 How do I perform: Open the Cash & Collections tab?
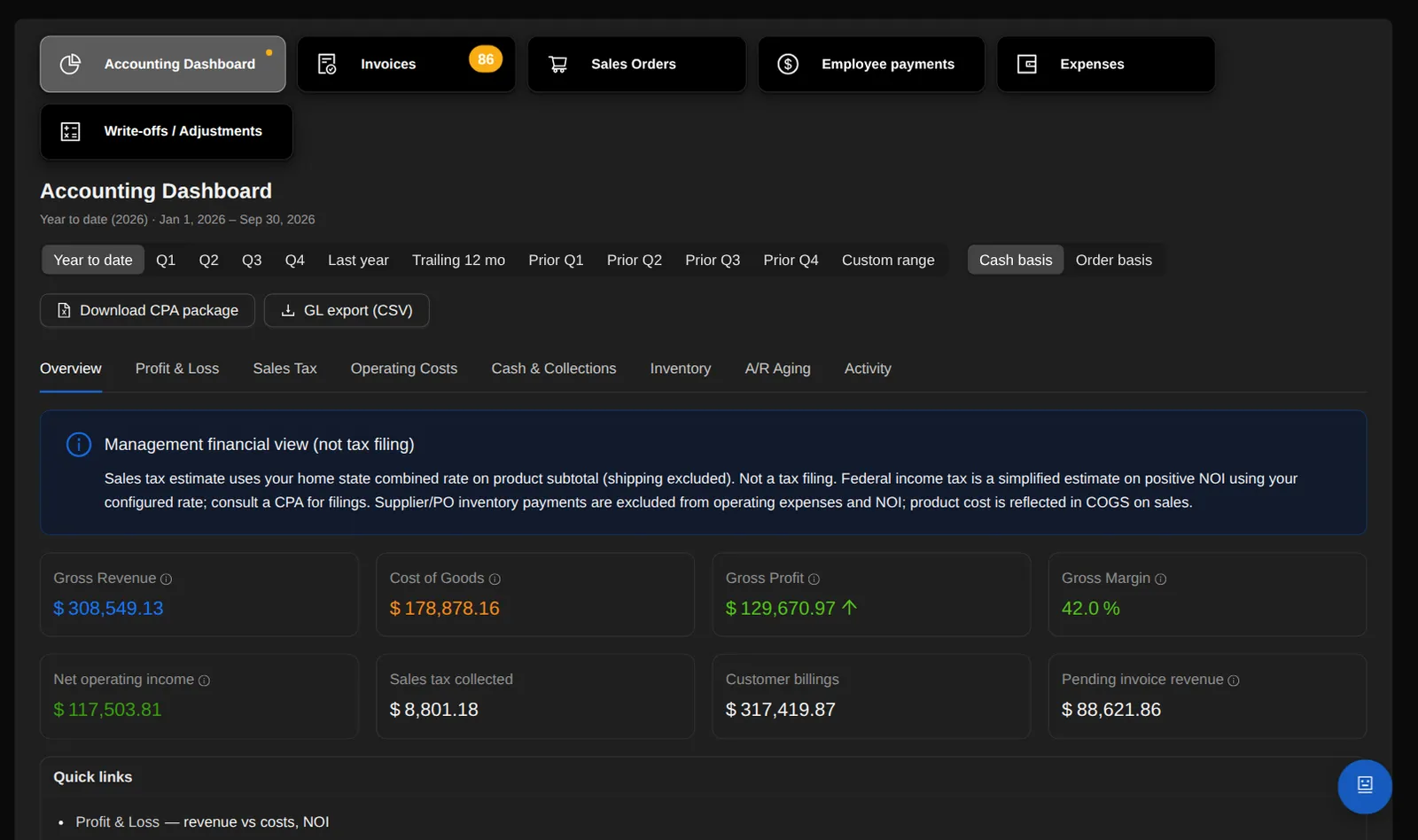(x=554, y=369)
